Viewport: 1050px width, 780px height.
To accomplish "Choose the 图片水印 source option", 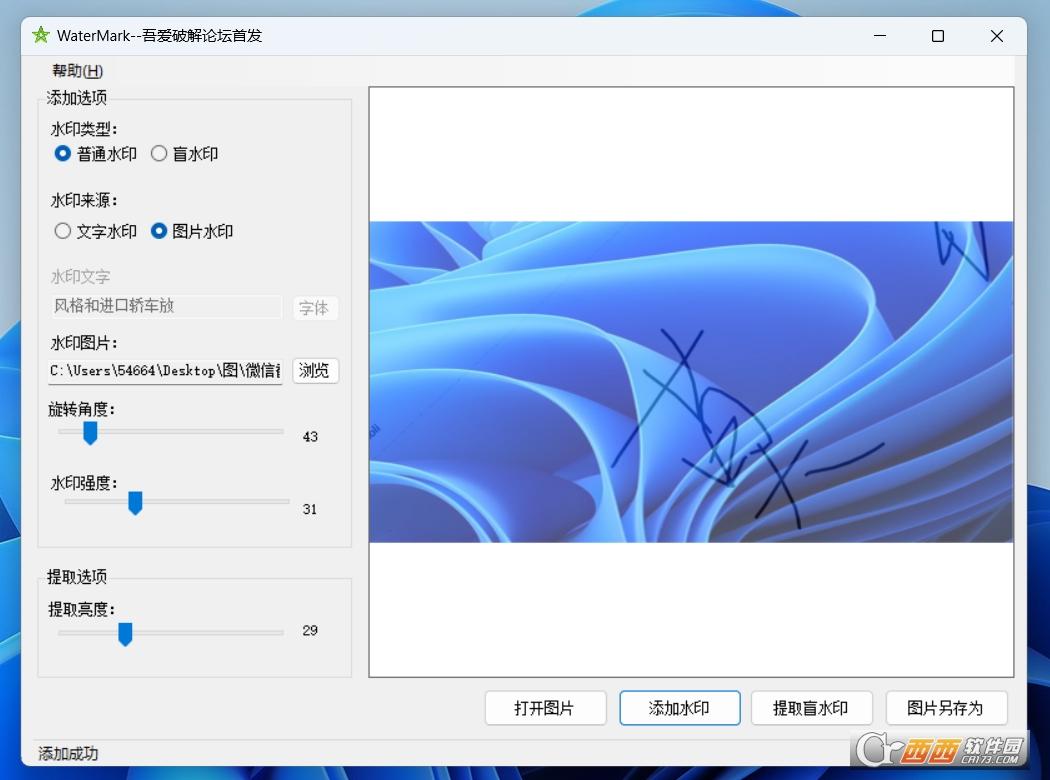I will (x=192, y=232).
